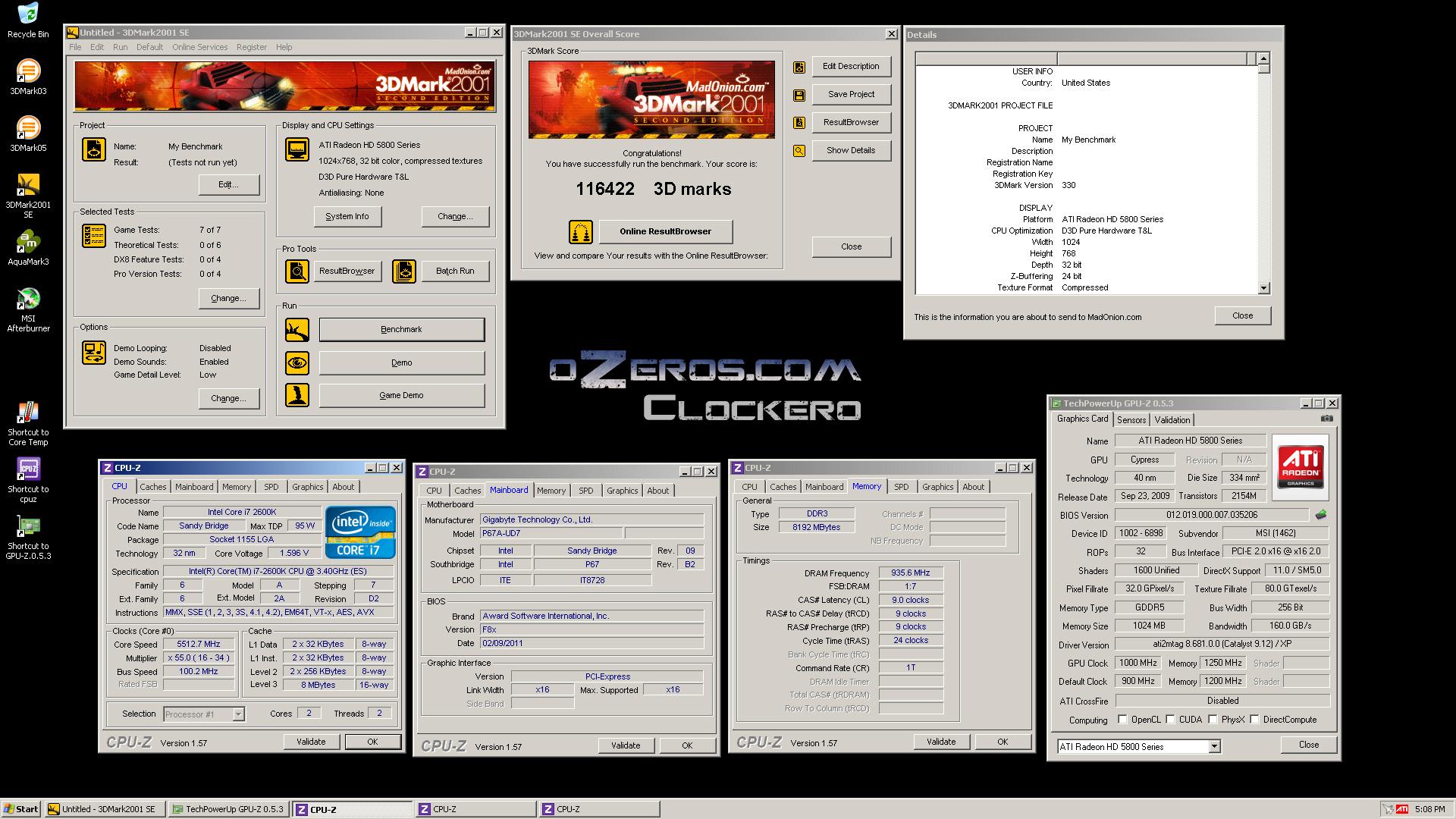Click the ResultBrowser magnifier icon in Pro Tools

[297, 271]
